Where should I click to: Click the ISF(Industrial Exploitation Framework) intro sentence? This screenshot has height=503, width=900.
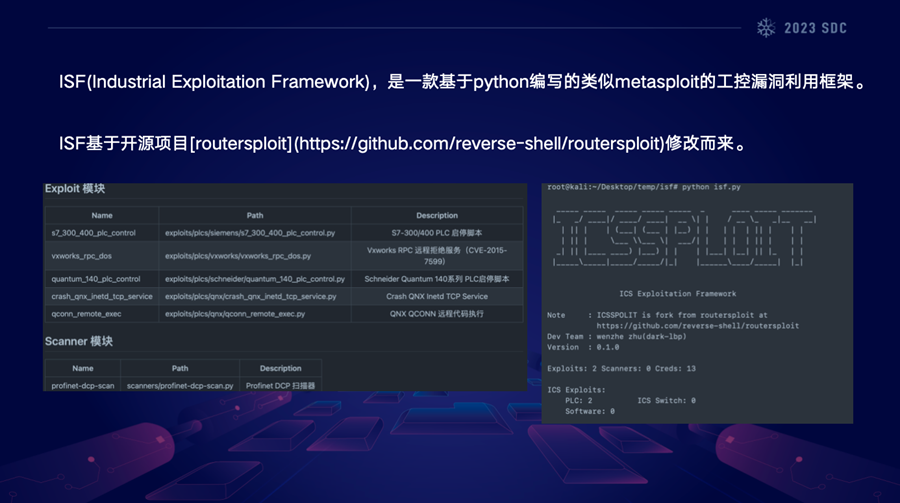(x=463, y=82)
